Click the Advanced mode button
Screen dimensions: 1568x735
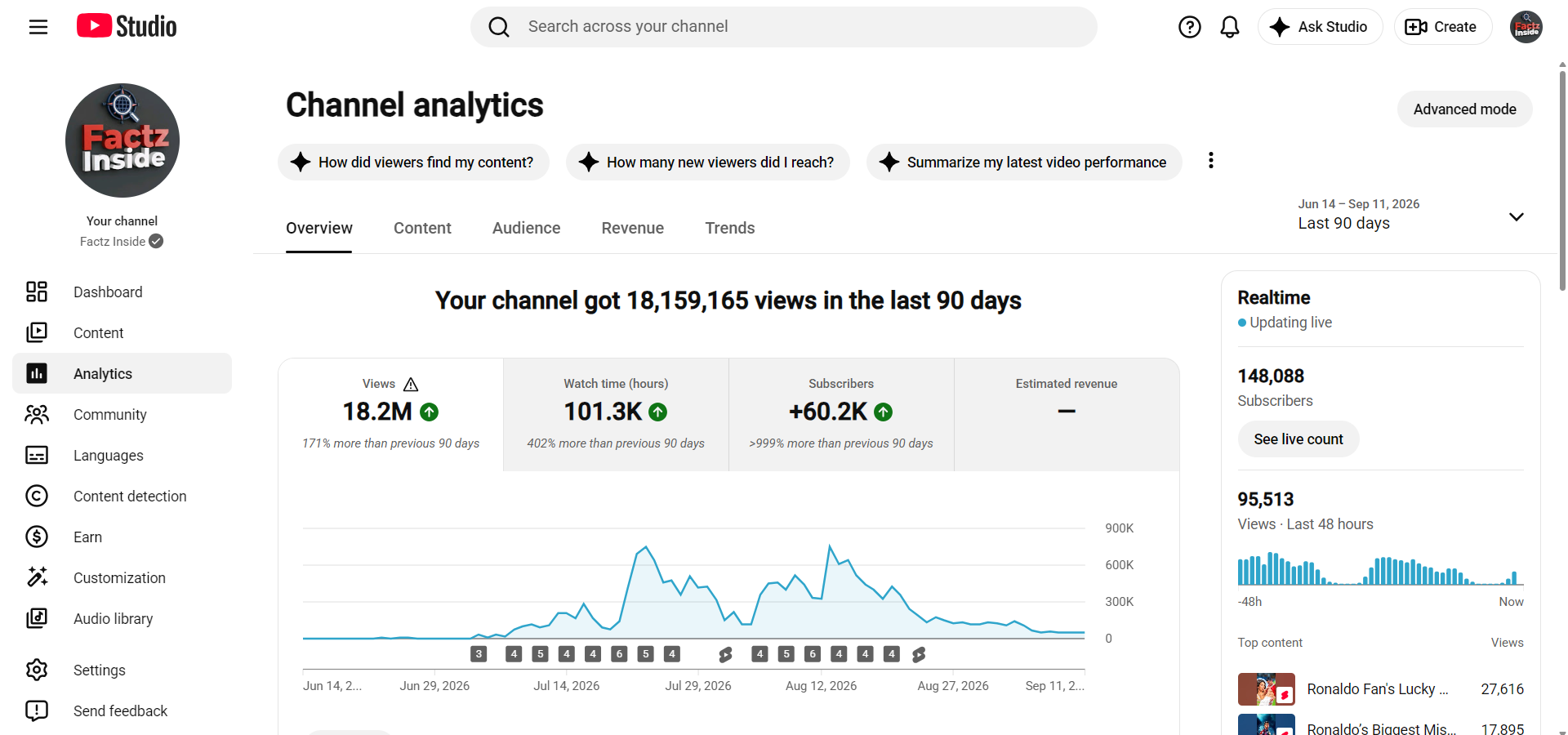pyautogui.click(x=1464, y=109)
